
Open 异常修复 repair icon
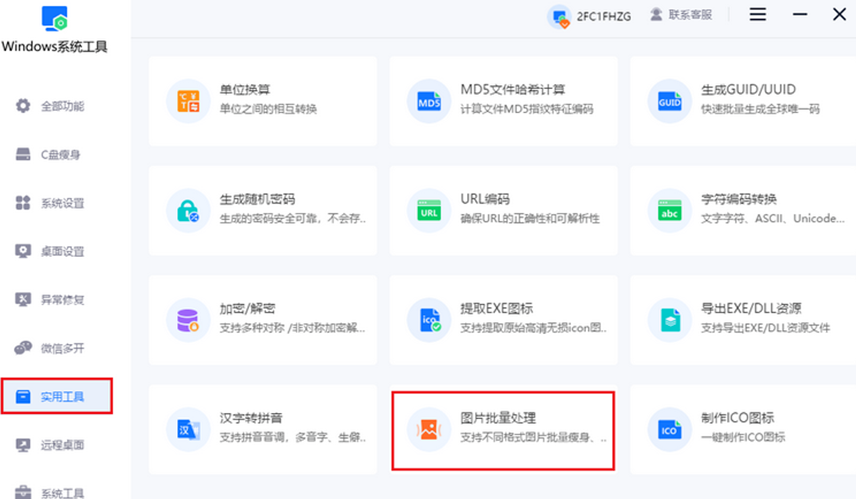[x=23, y=300]
